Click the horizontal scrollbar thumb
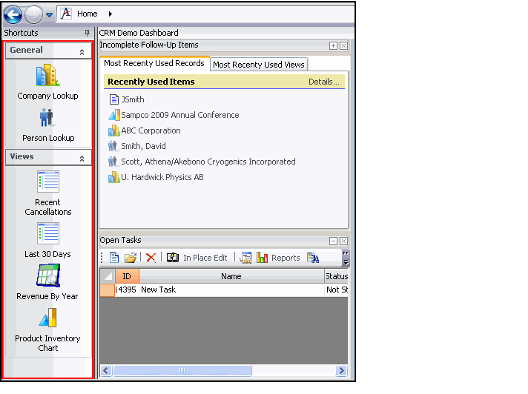The height and width of the screenshot is (394, 528). [x=183, y=371]
